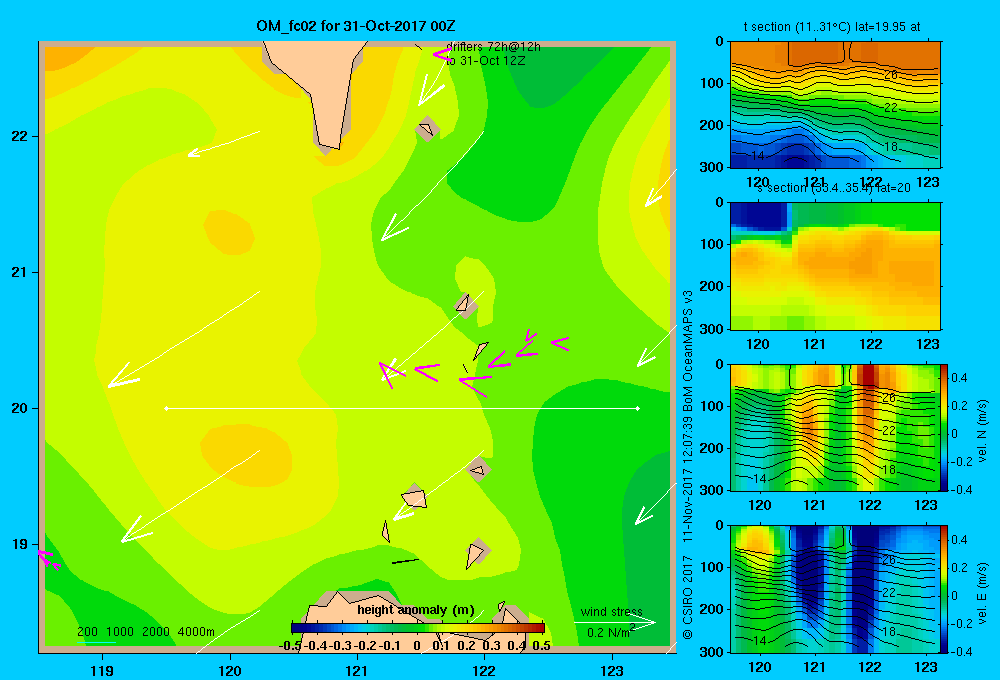This screenshot has width=1000, height=680.
Task: Click latitude label '22' on the main map axis
Action: click(20, 136)
